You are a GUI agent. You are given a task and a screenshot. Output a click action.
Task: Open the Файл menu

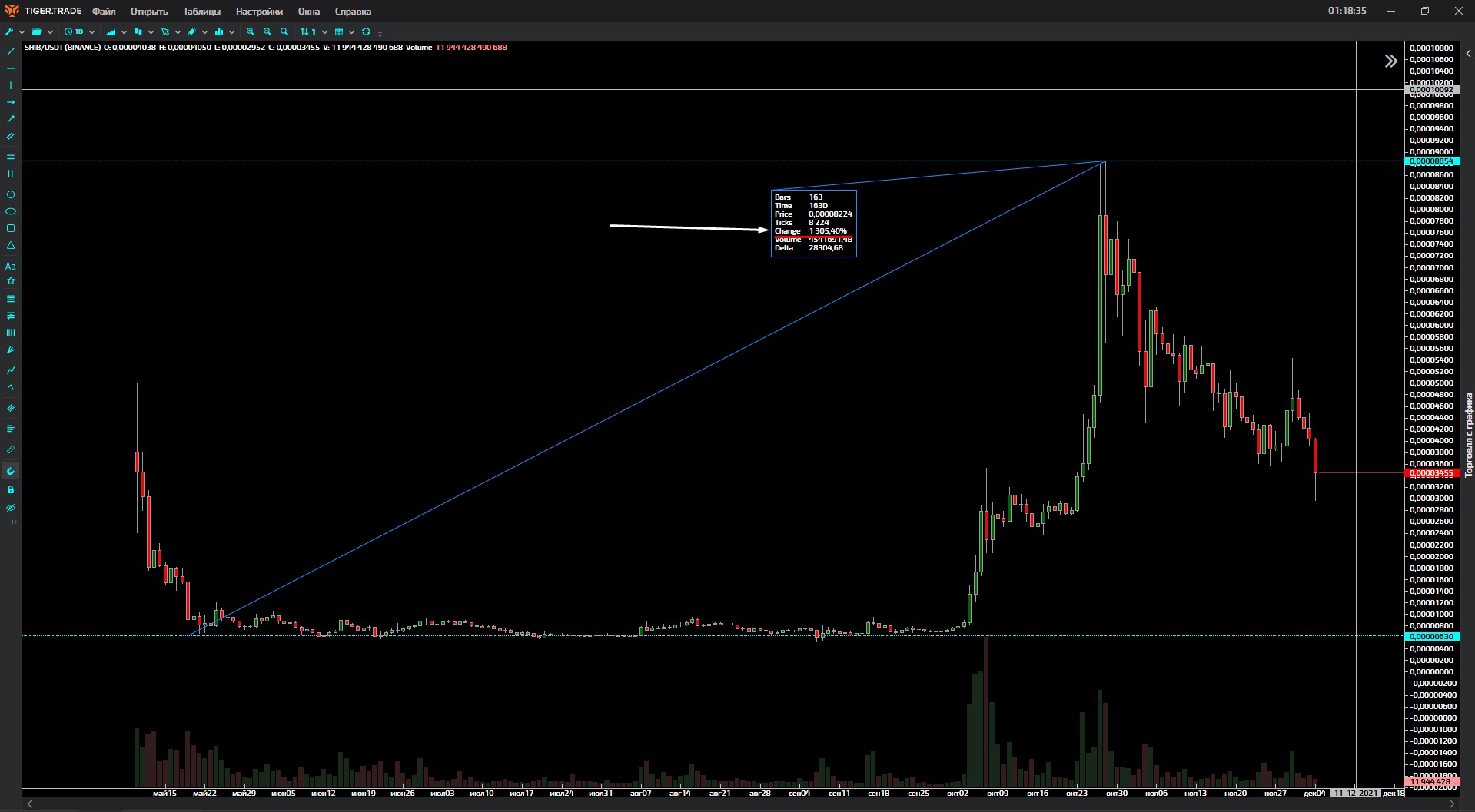pyautogui.click(x=104, y=12)
